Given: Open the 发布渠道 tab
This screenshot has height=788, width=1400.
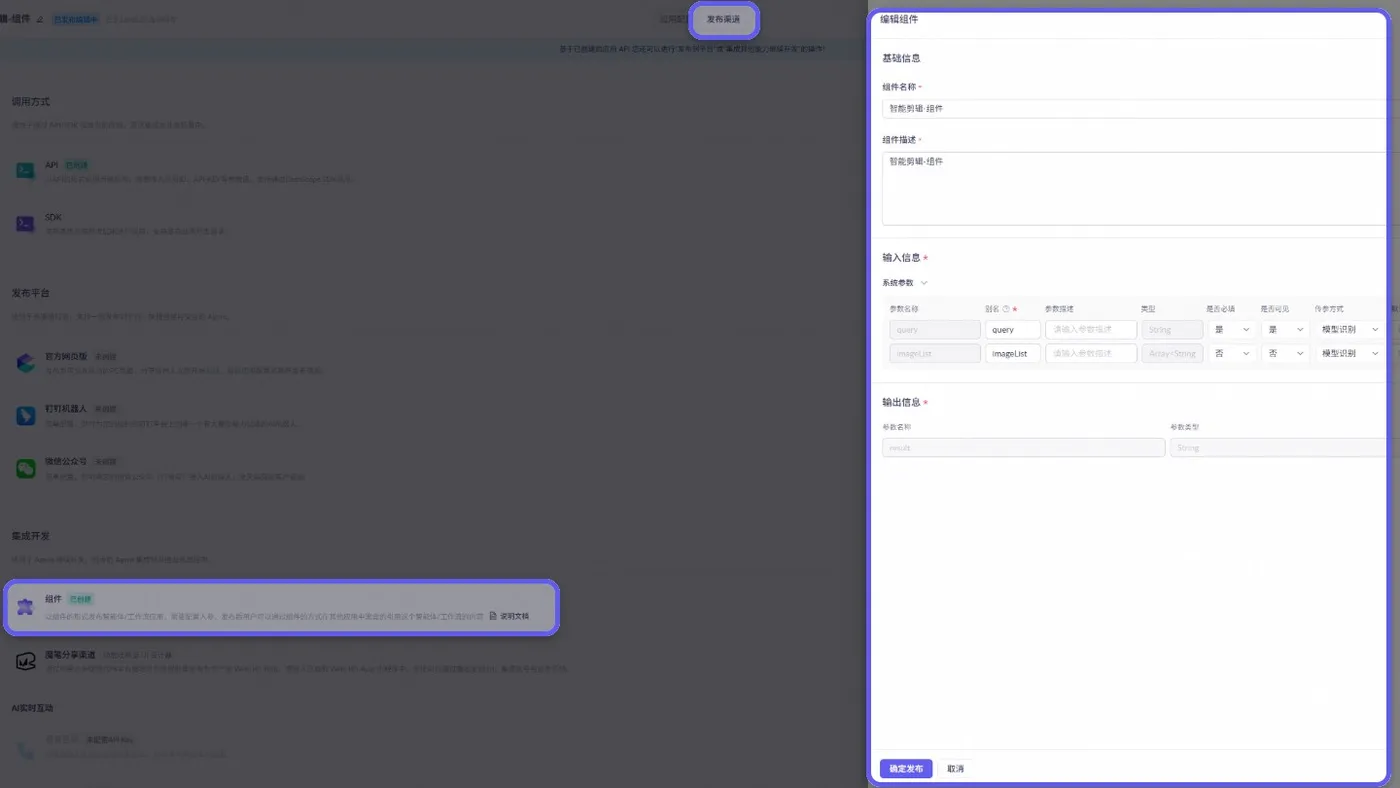Looking at the screenshot, I should pyautogui.click(x=724, y=20).
